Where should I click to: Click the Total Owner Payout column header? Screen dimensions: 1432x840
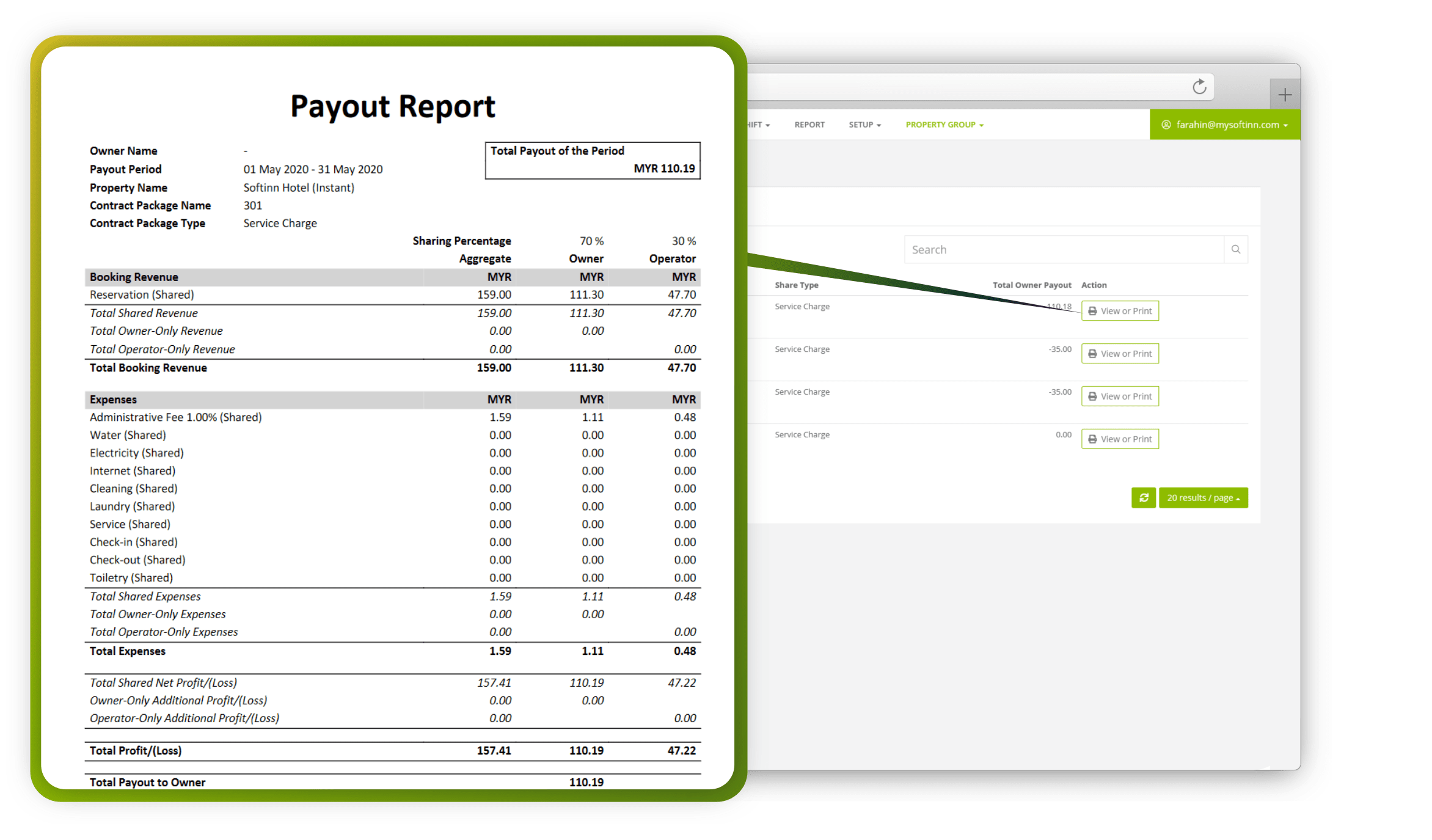[x=1032, y=285]
